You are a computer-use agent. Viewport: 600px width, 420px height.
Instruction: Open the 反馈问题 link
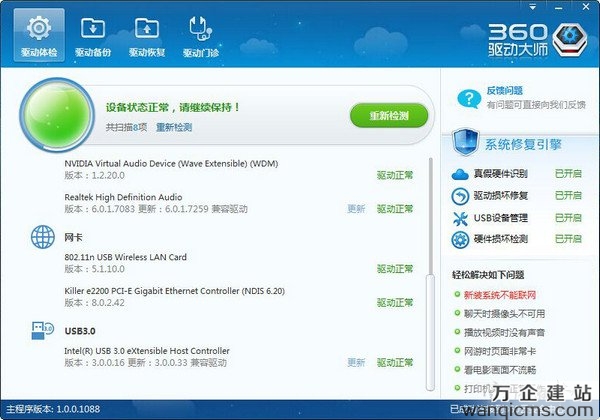pos(504,91)
